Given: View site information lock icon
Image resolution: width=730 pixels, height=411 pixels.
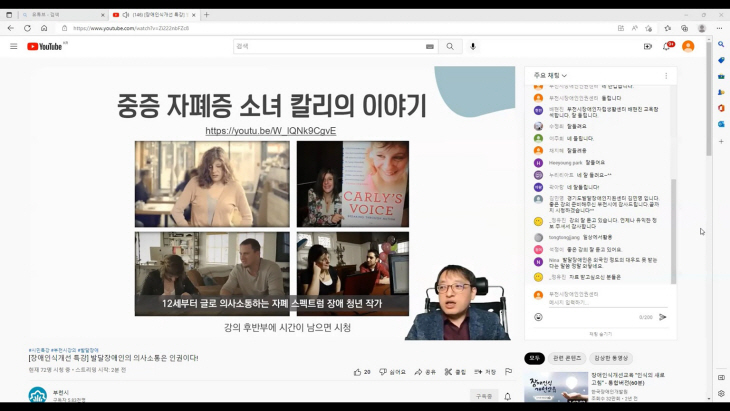Looking at the screenshot, I should click(64, 28).
